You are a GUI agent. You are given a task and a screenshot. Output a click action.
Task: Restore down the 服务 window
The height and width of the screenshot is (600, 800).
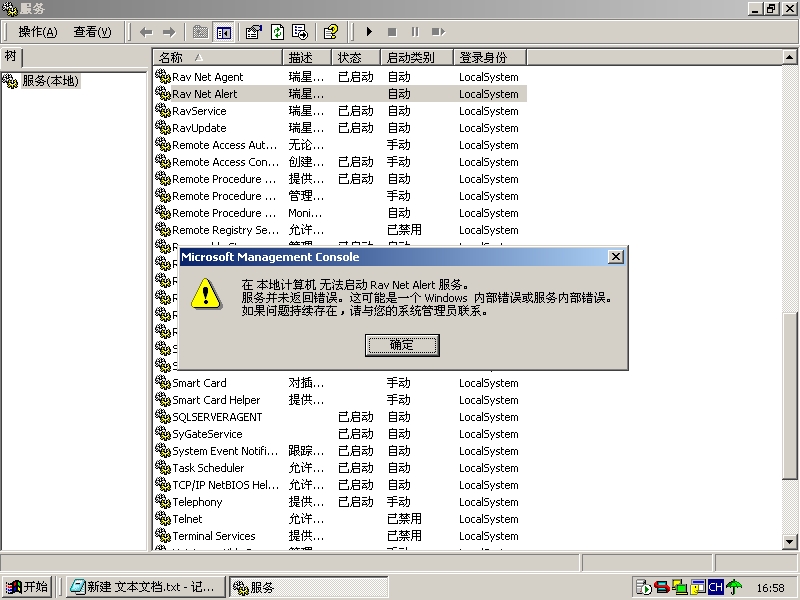tap(771, 9)
